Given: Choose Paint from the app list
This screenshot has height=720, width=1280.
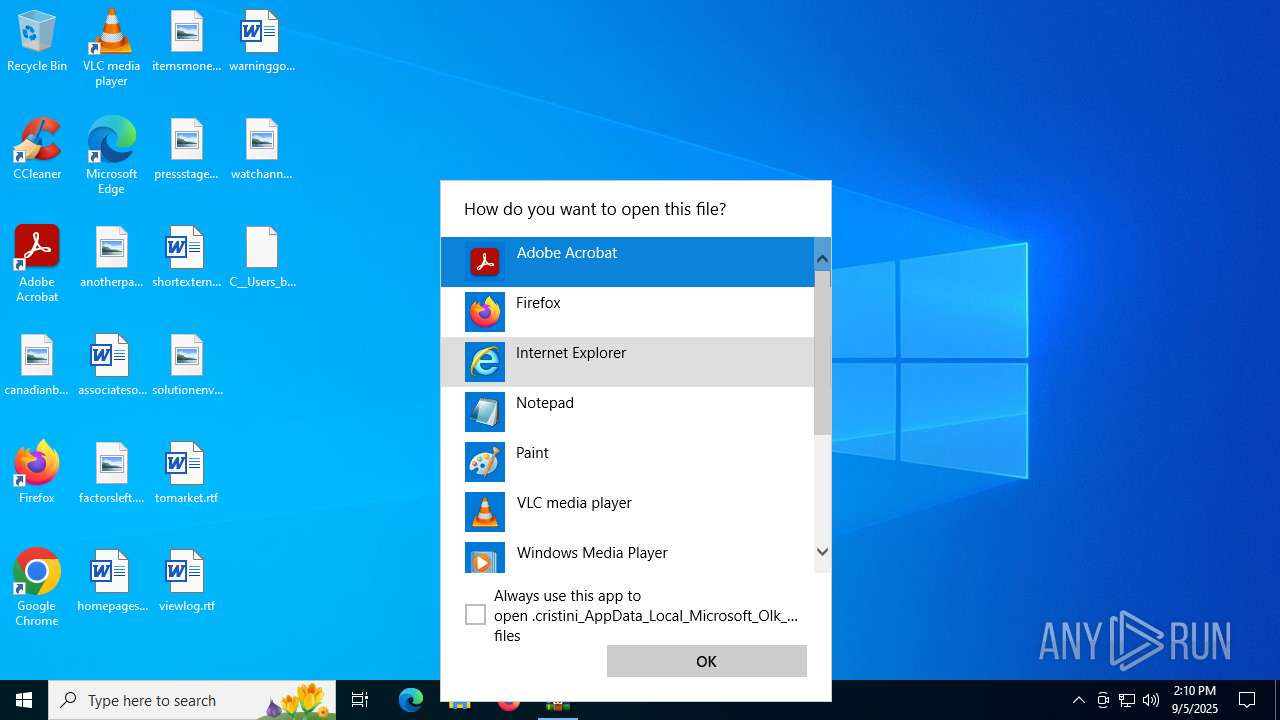Looking at the screenshot, I should coord(628,462).
